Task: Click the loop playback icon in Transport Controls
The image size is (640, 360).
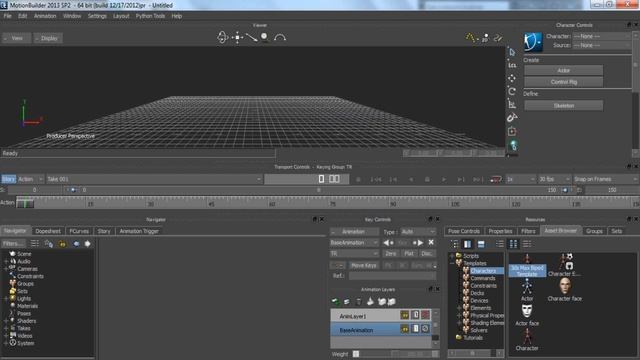Action: pyautogui.click(x=496, y=179)
